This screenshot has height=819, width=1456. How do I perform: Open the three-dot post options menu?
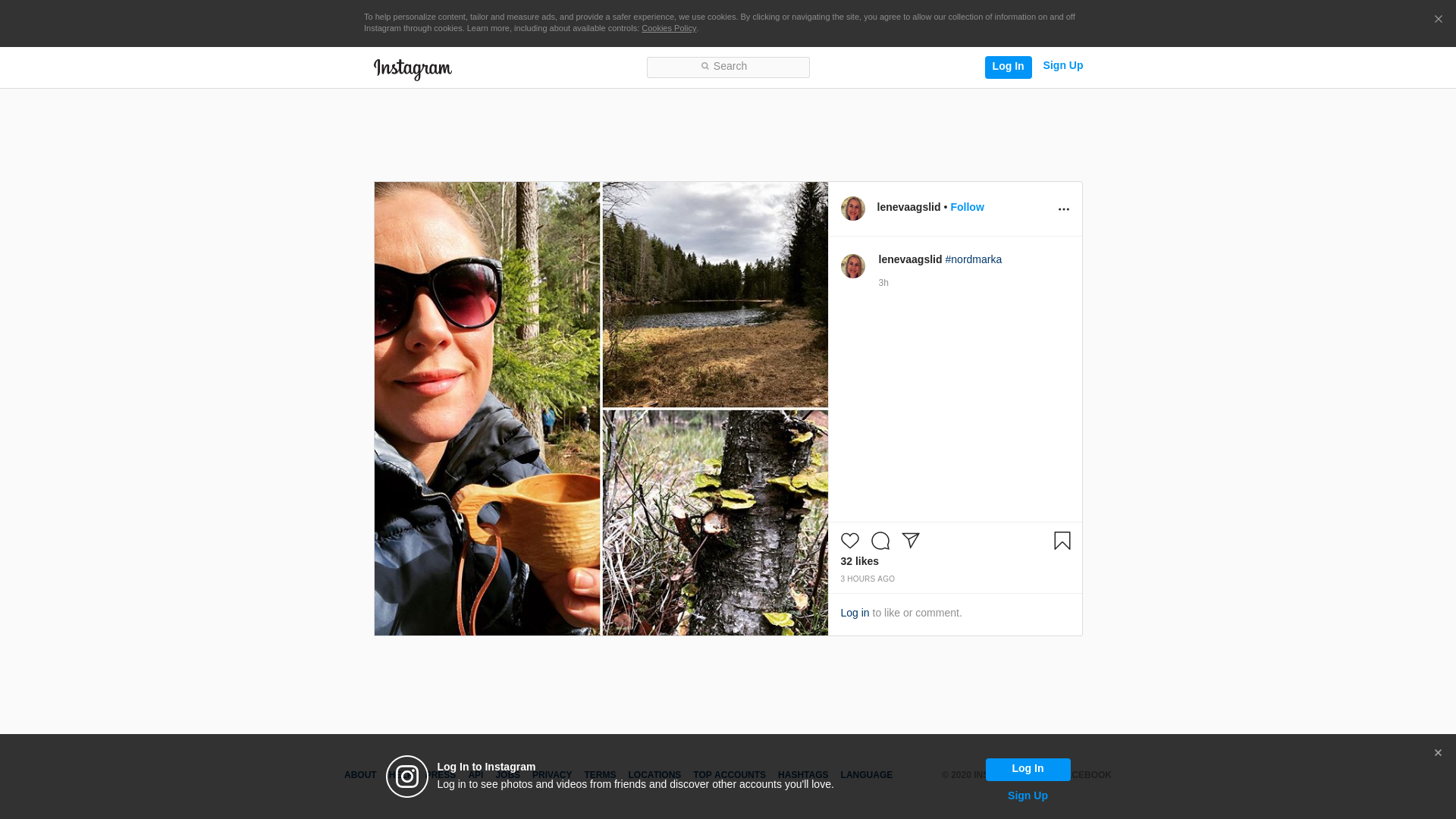pyautogui.click(x=1063, y=209)
